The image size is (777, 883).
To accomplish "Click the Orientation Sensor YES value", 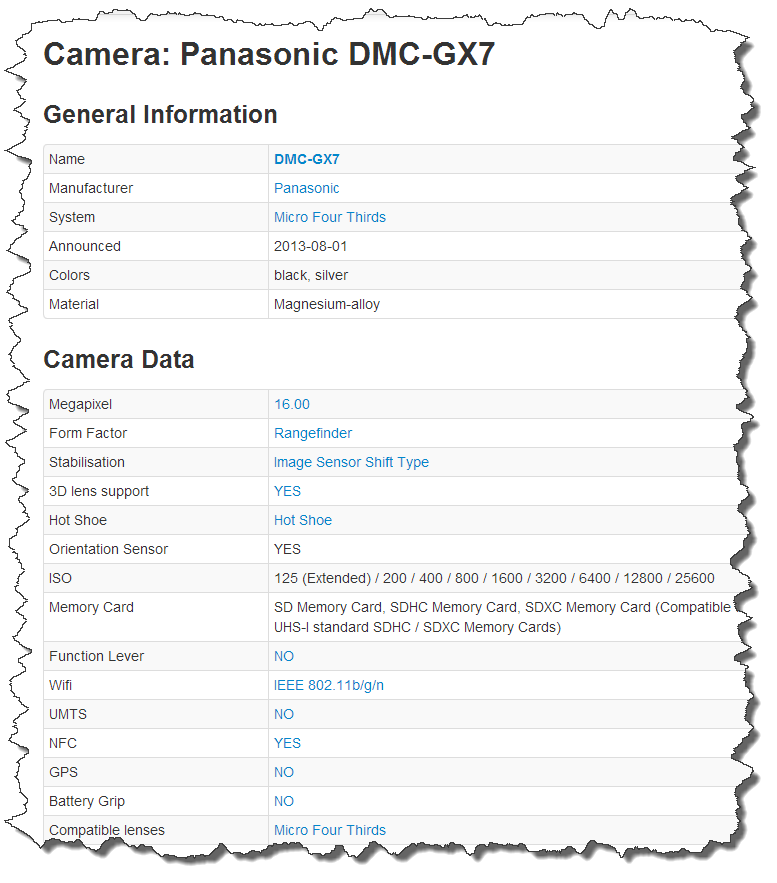I will click(287, 549).
